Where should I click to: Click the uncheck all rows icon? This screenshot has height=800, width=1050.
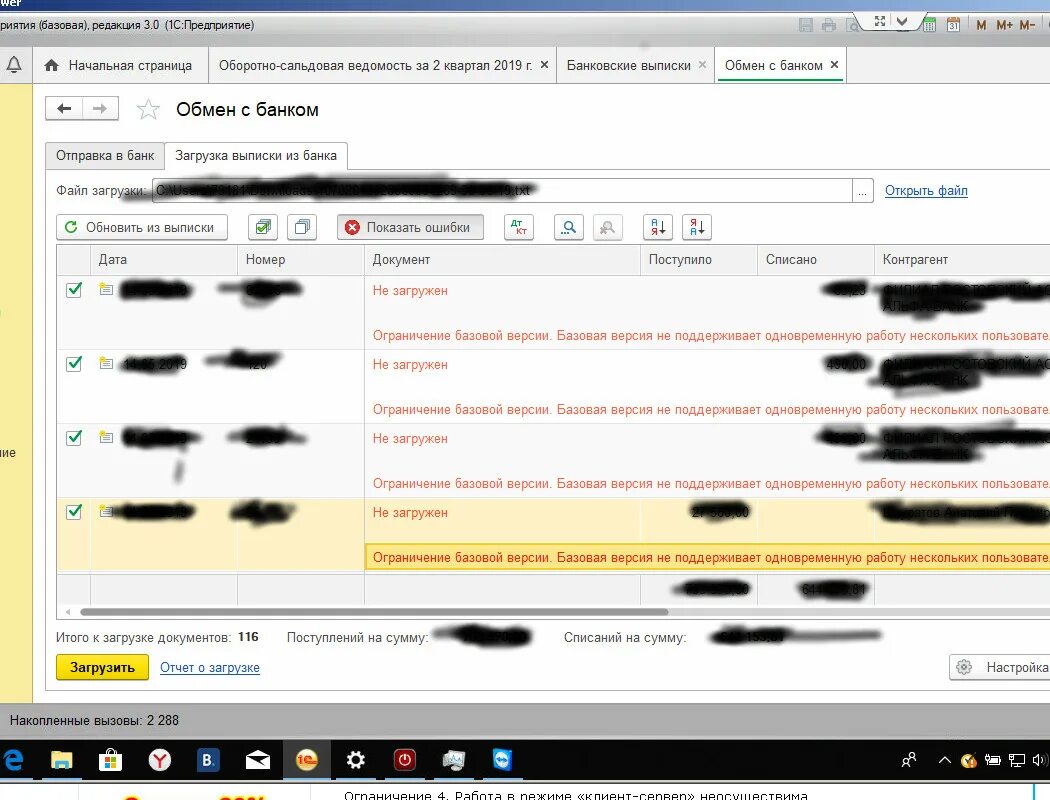click(x=302, y=227)
